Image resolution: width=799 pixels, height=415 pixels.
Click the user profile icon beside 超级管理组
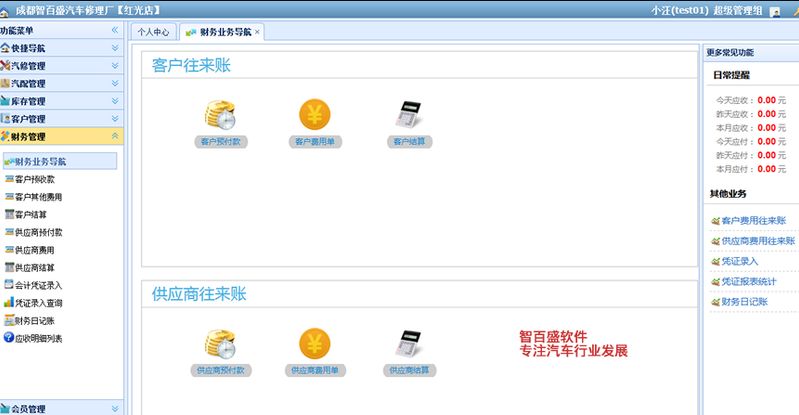pos(775,12)
